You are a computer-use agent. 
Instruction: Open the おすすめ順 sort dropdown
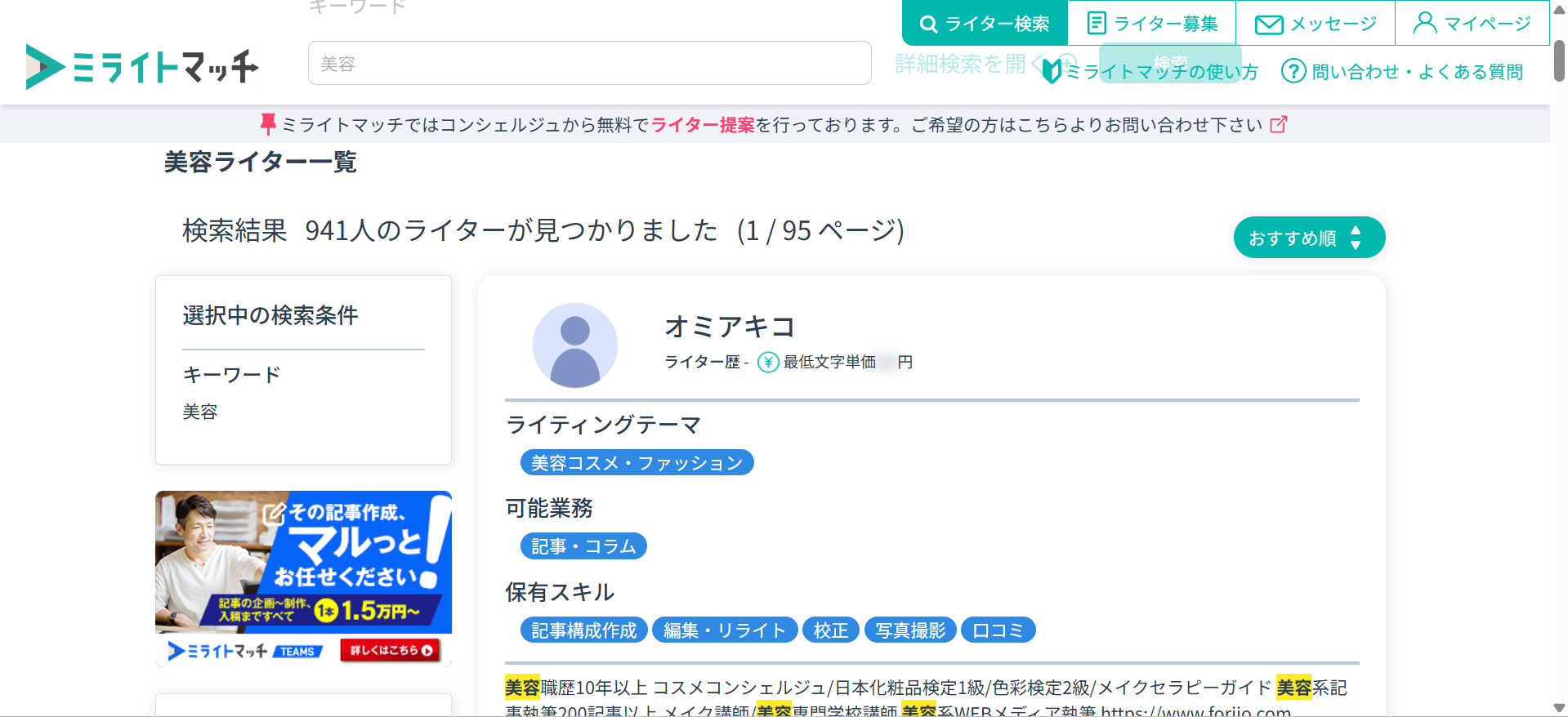tap(1309, 238)
